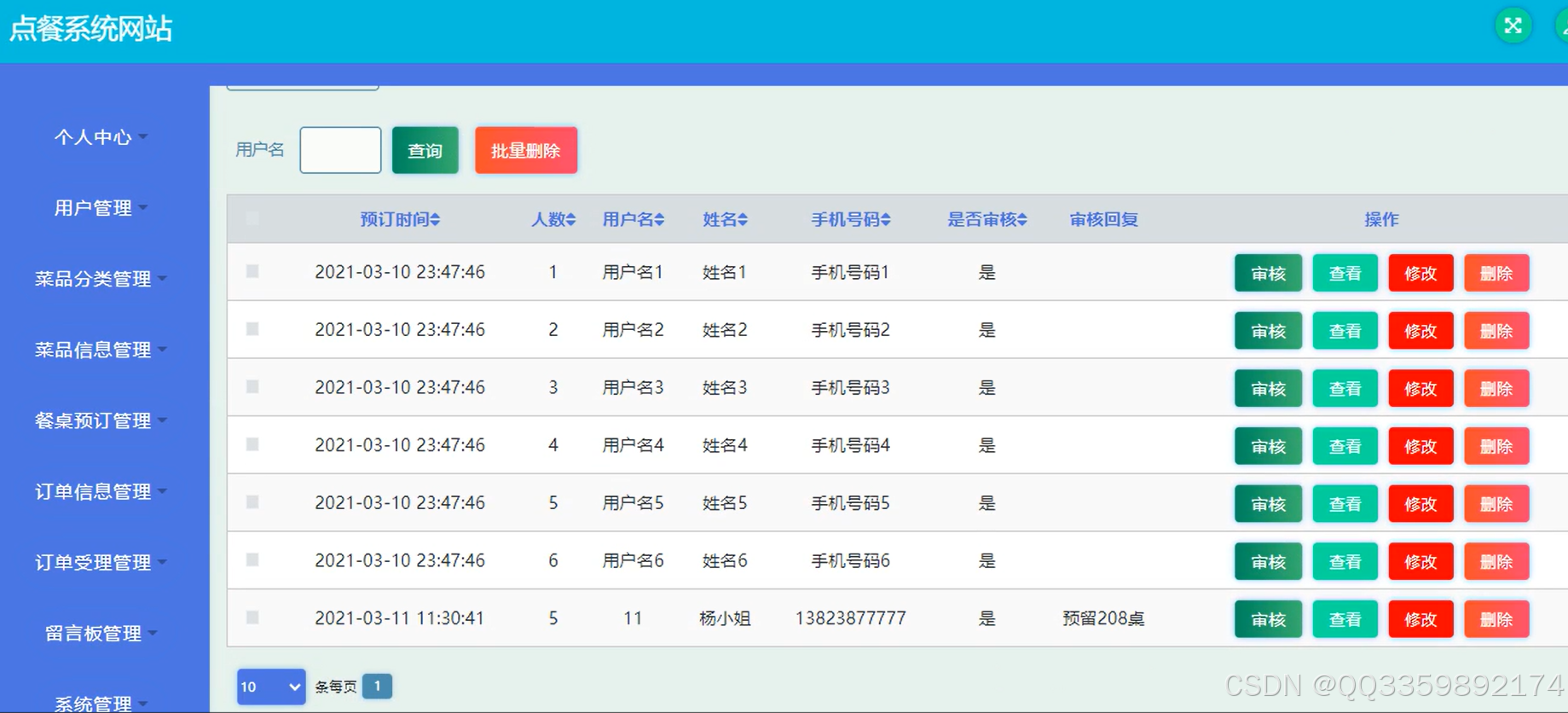Select the 2021-03-11 11:30:41 timestamp cell
The height and width of the screenshot is (713, 1568).
point(400,618)
